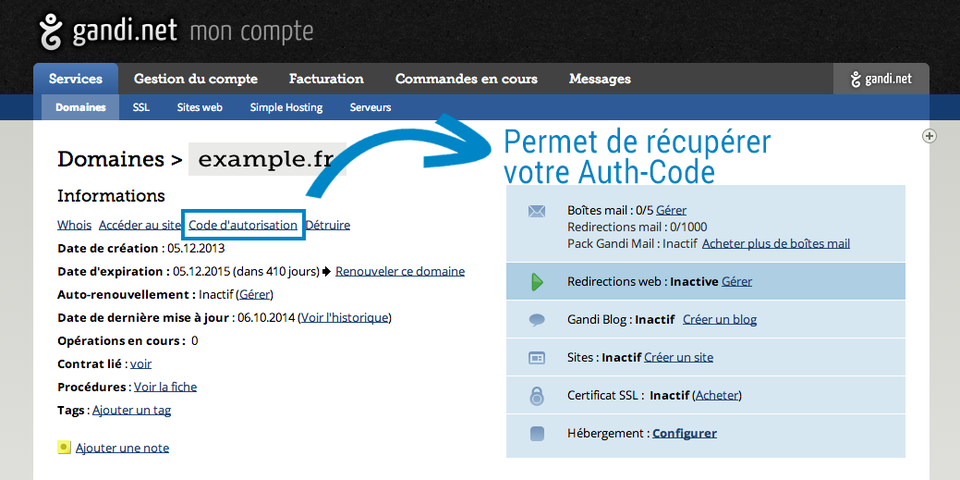
Task: Click Gérer link beside Boîtes mail
Action: click(671, 211)
